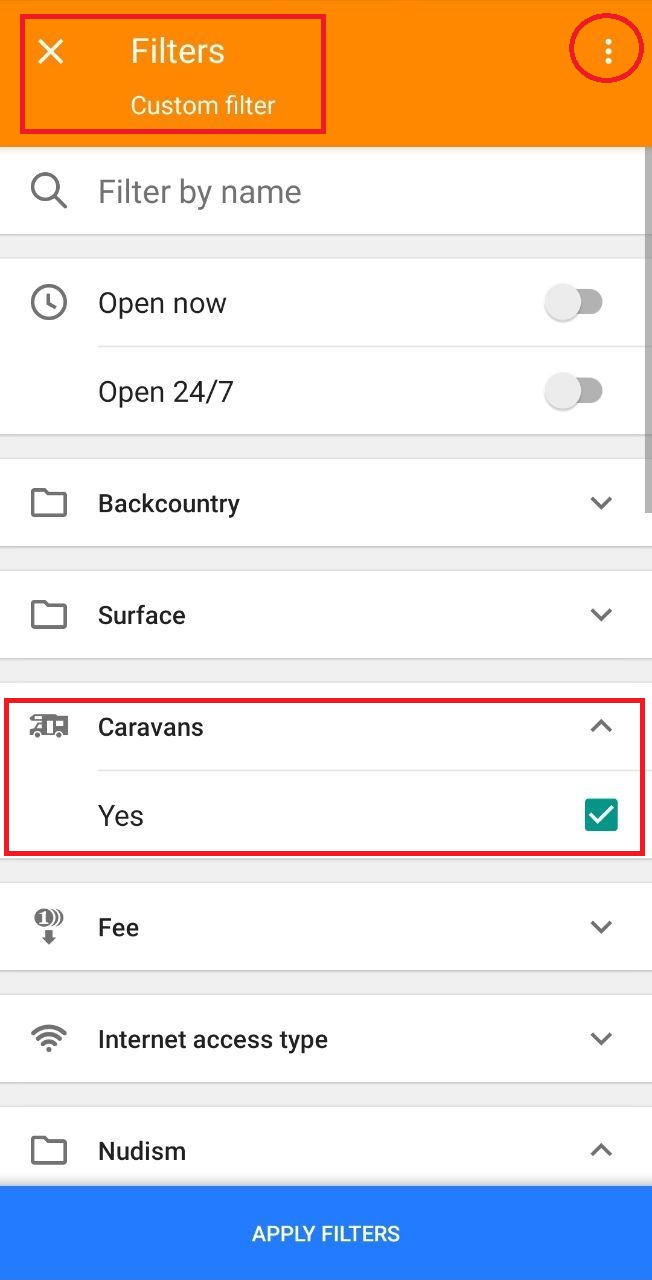Tap the Backcountry folder icon
Viewport: 652px width, 1280px height.
pos(49,503)
